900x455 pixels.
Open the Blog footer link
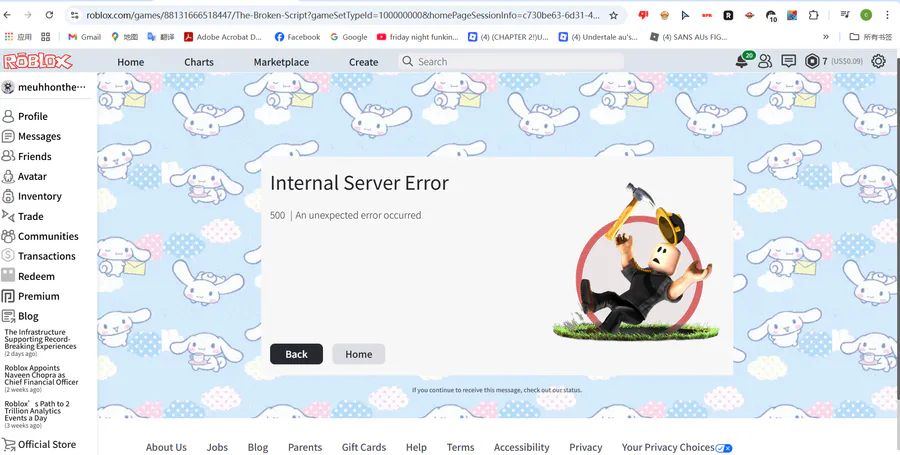point(258,448)
